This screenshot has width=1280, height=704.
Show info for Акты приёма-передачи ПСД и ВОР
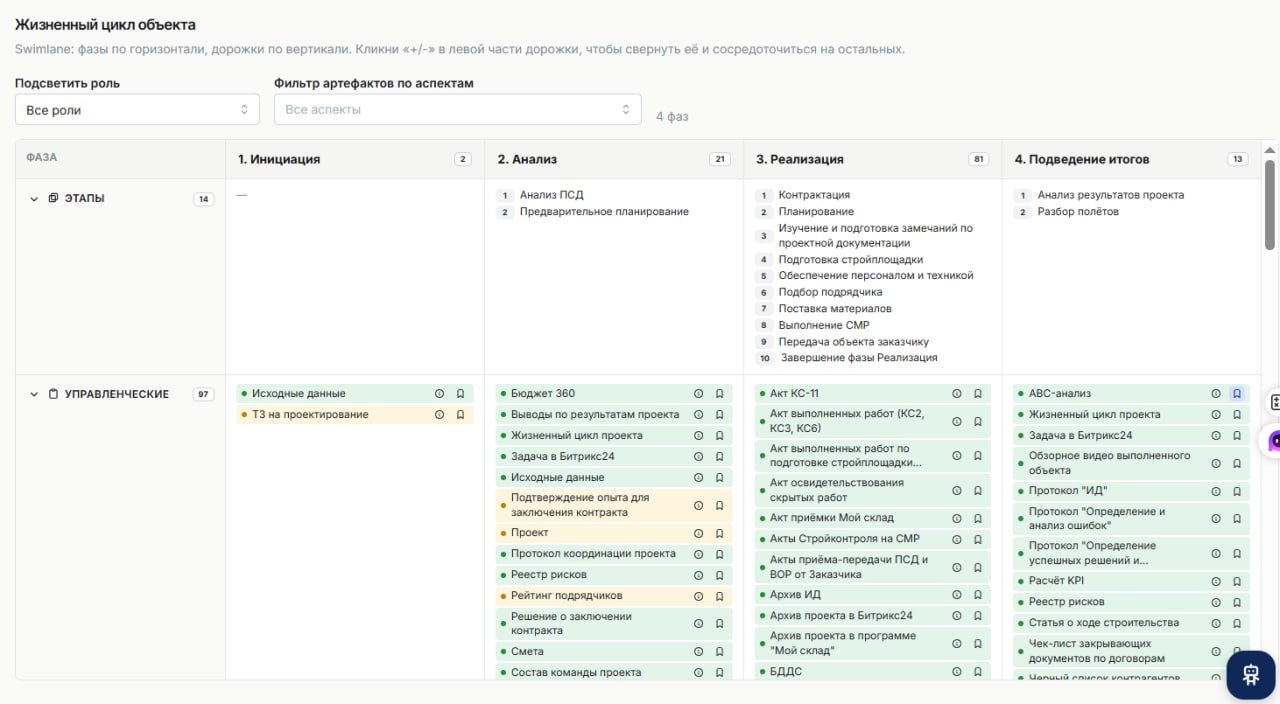pyautogui.click(x=957, y=567)
